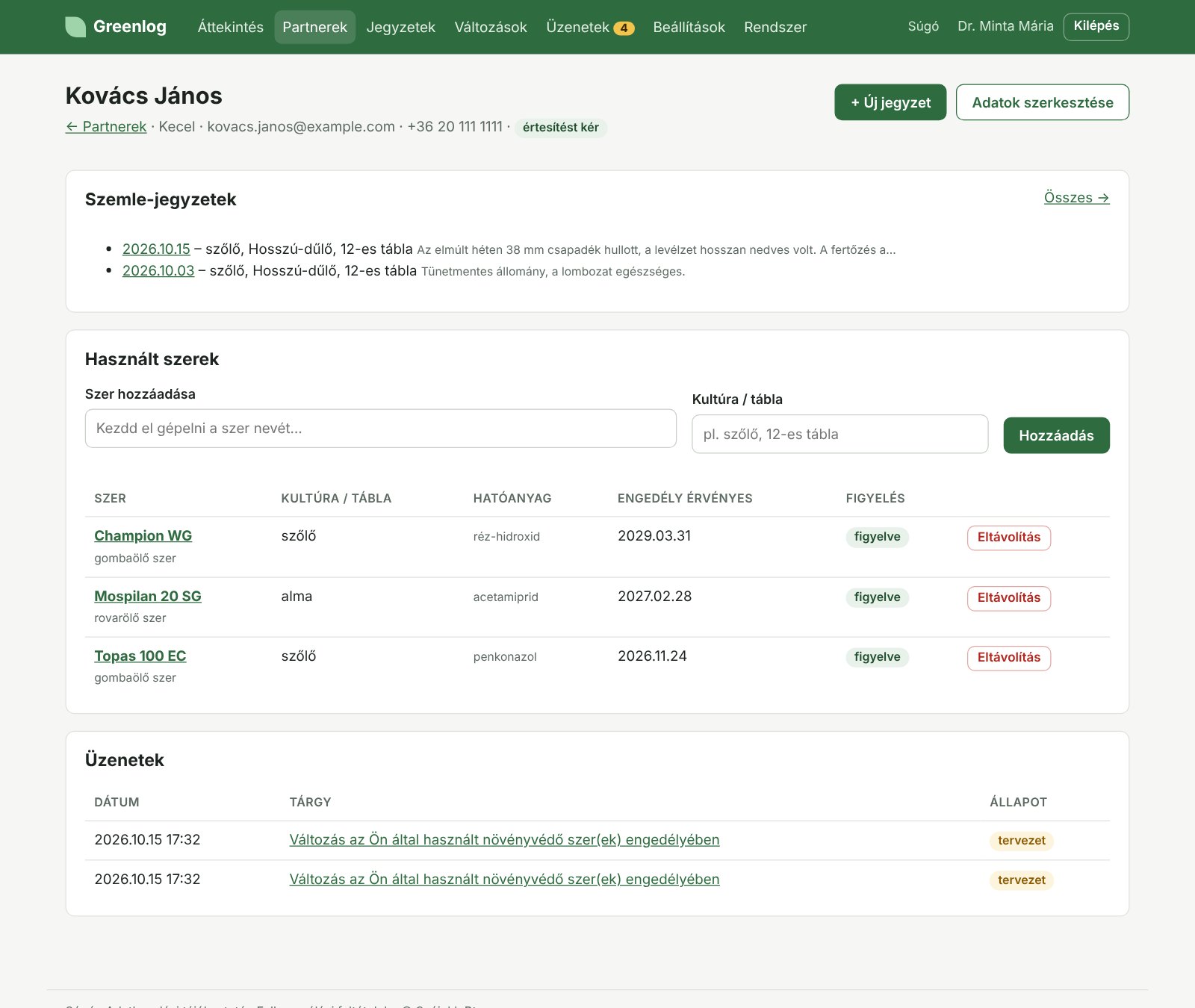This screenshot has width=1195, height=1008.
Task: Click the Greenlog leaf logo icon
Action: [x=75, y=27]
